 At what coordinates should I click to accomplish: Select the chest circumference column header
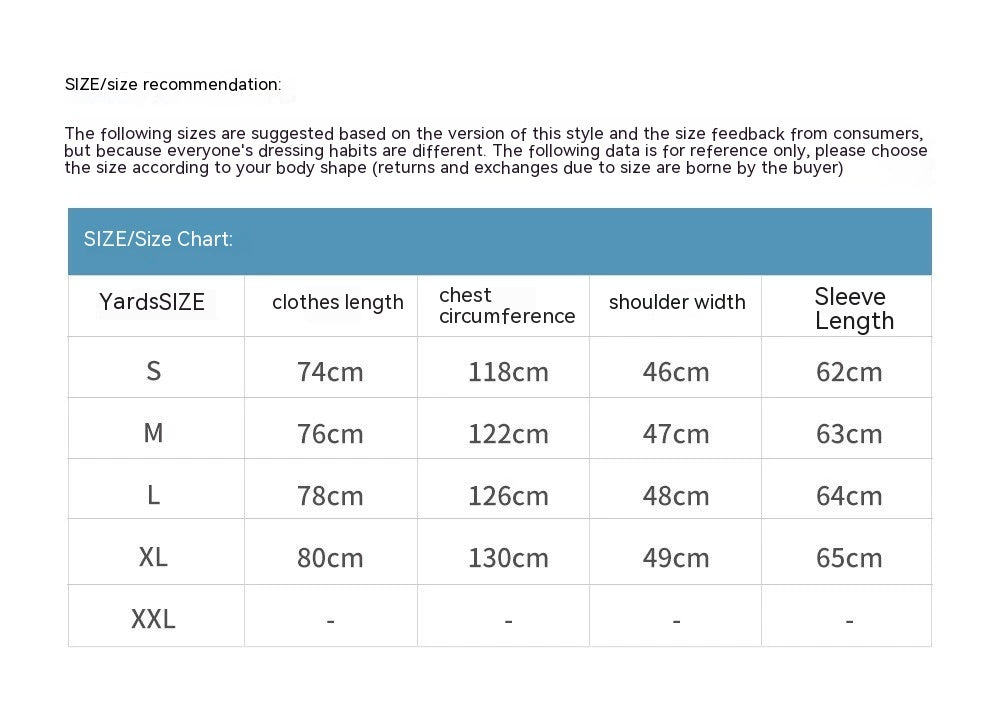tap(507, 306)
